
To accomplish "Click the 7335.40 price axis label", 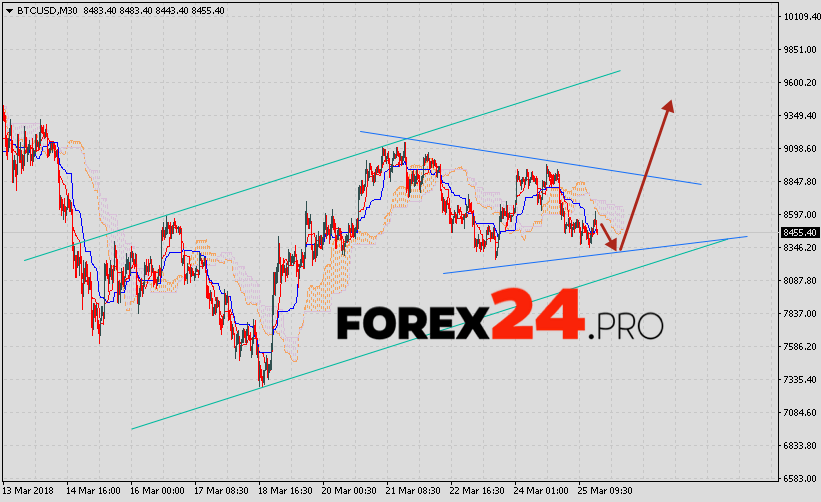I will (799, 380).
